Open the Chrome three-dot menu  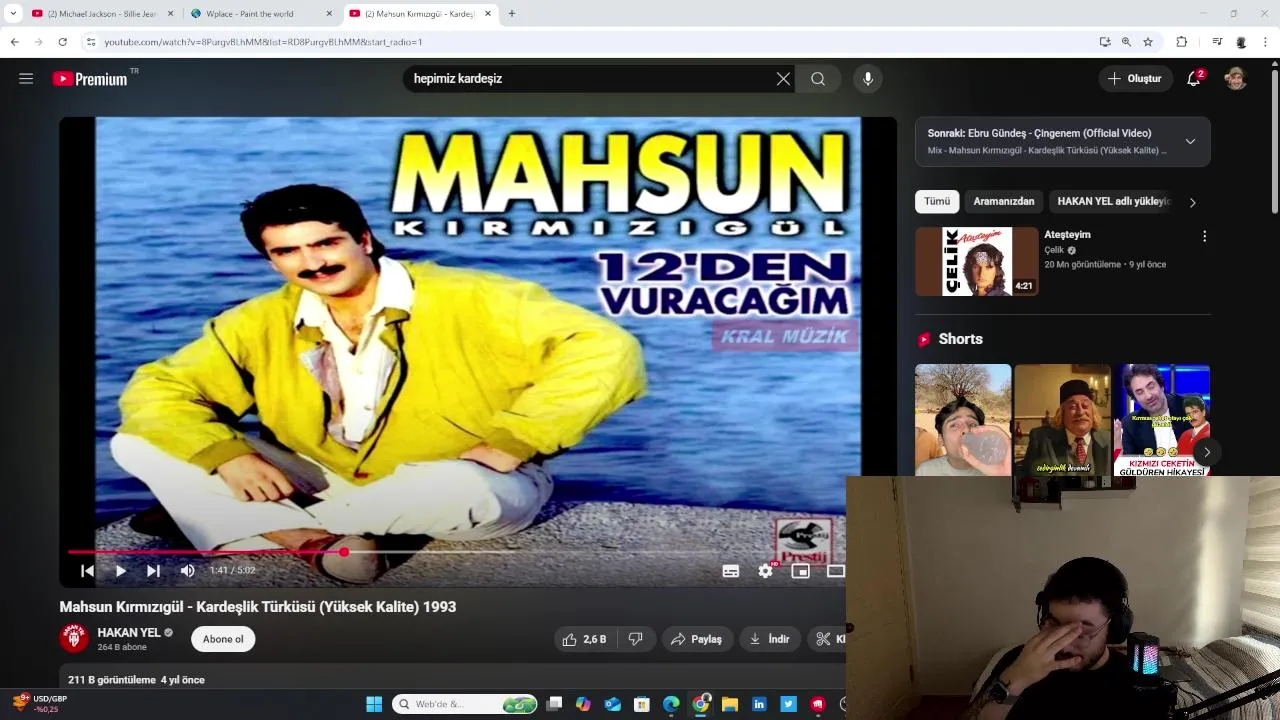point(1266,42)
